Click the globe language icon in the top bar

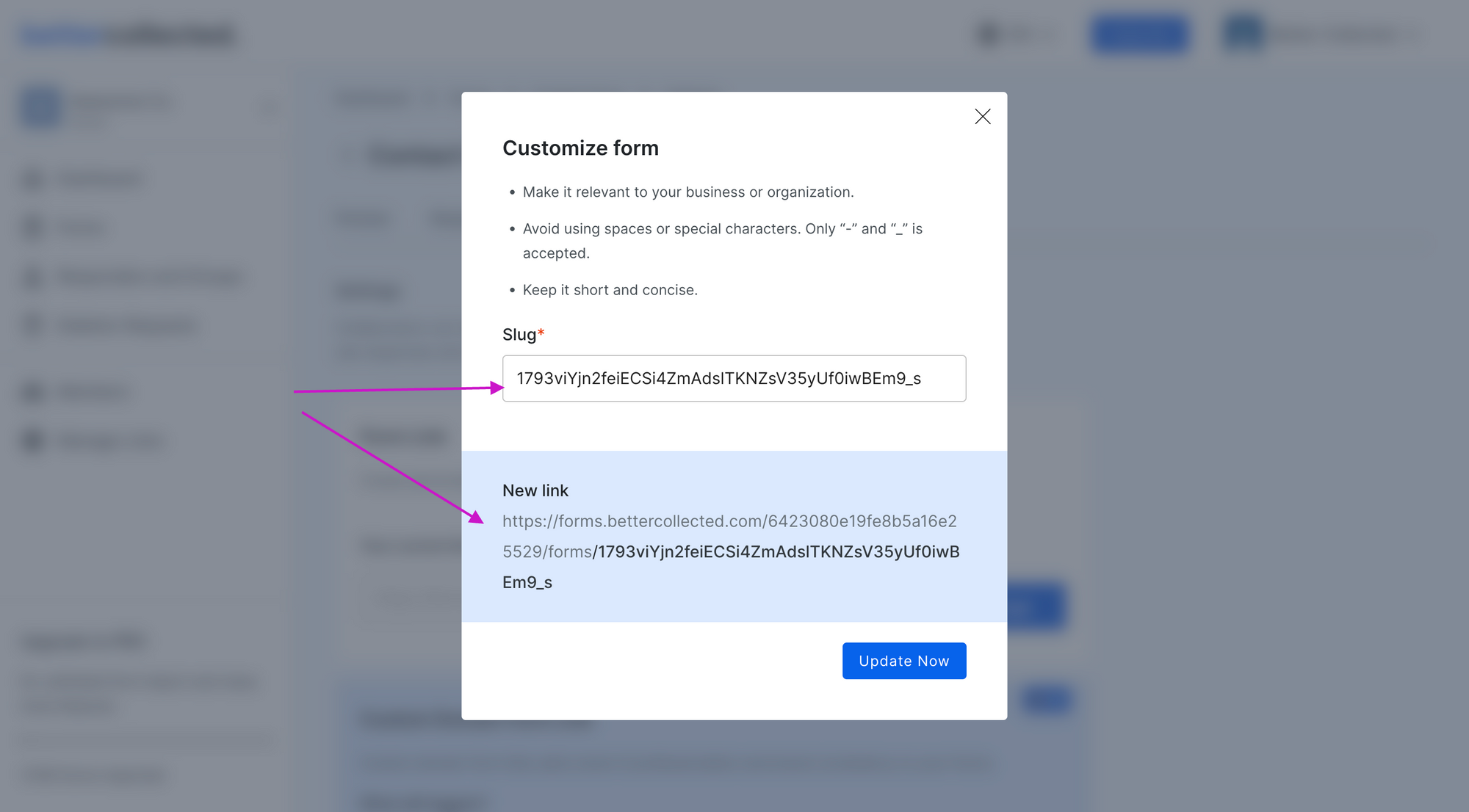coord(986,34)
